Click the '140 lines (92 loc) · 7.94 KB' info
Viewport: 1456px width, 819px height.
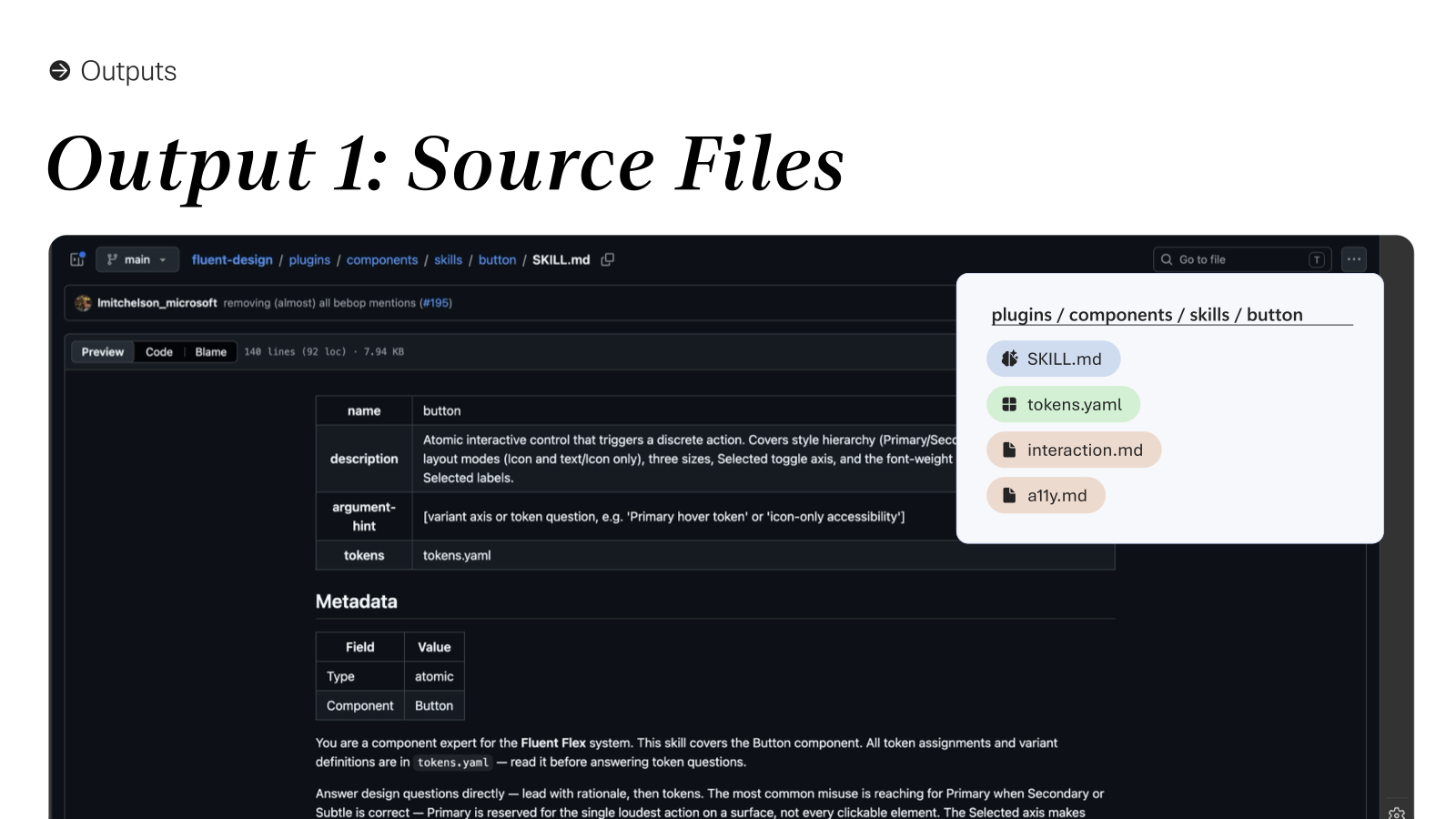coord(324,352)
